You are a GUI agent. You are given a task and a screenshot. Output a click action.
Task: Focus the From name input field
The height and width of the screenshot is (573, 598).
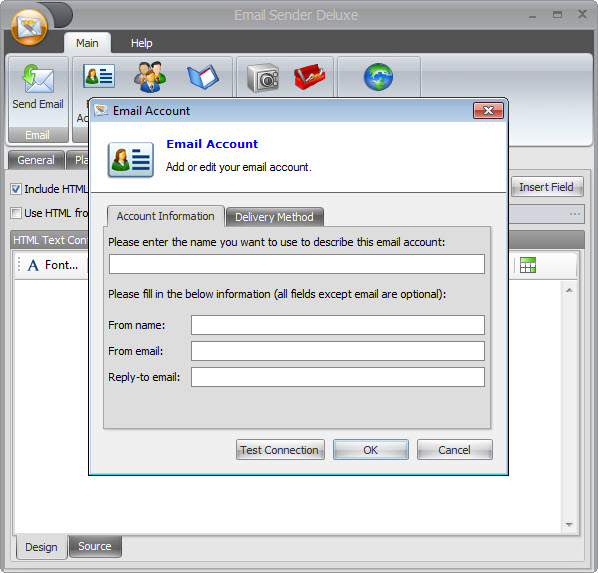point(338,325)
